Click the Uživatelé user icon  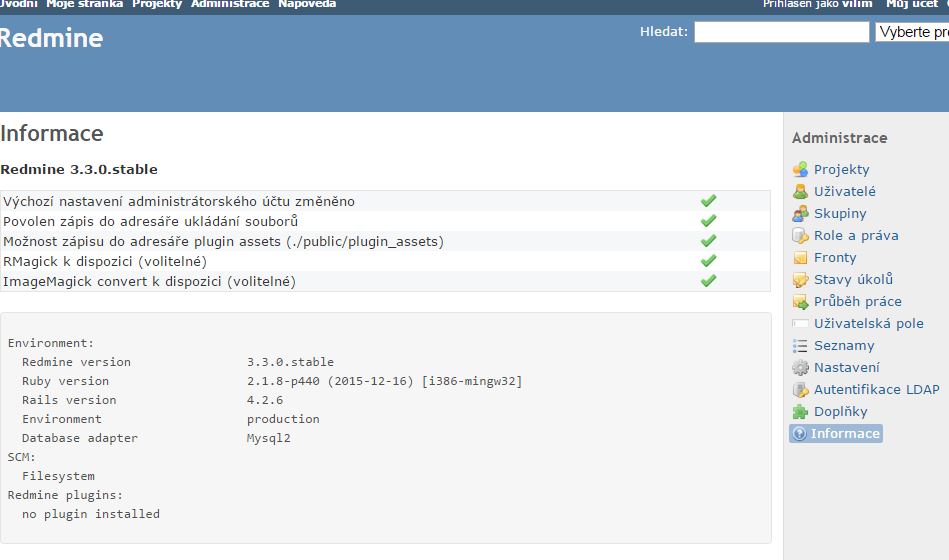pyautogui.click(x=800, y=191)
